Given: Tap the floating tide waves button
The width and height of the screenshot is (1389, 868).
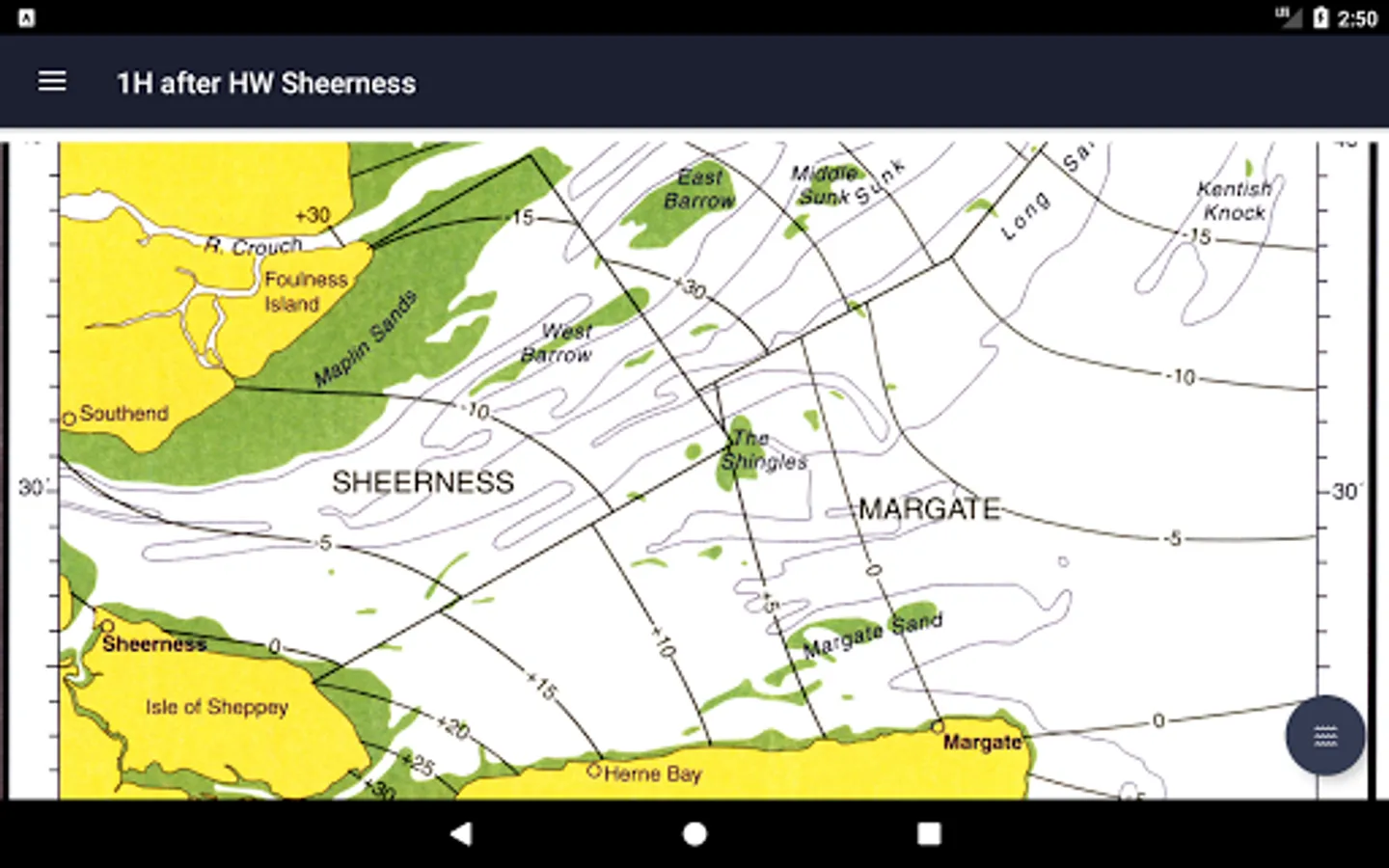Looking at the screenshot, I should (1325, 736).
